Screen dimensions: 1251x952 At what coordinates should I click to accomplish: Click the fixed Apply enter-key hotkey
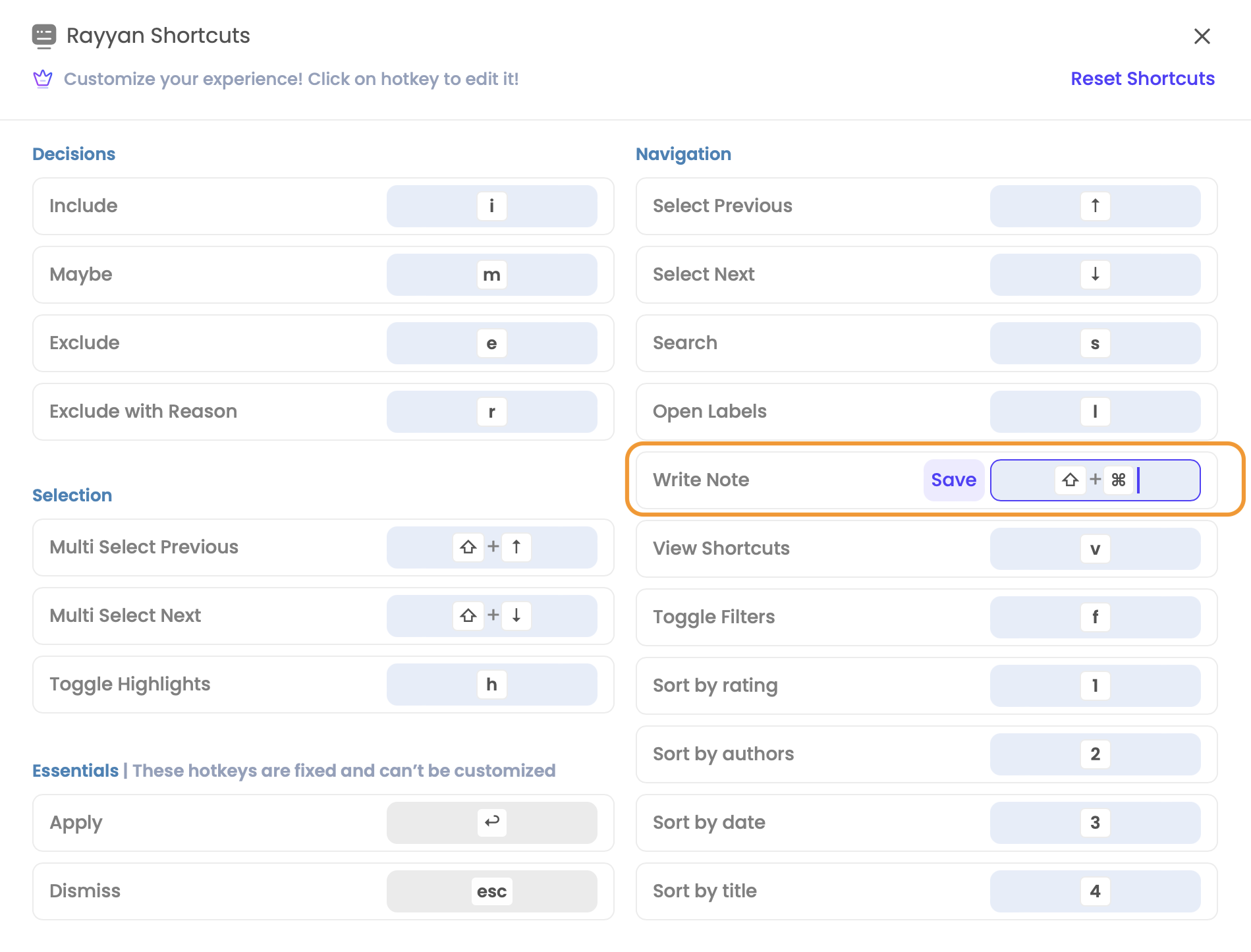(491, 822)
